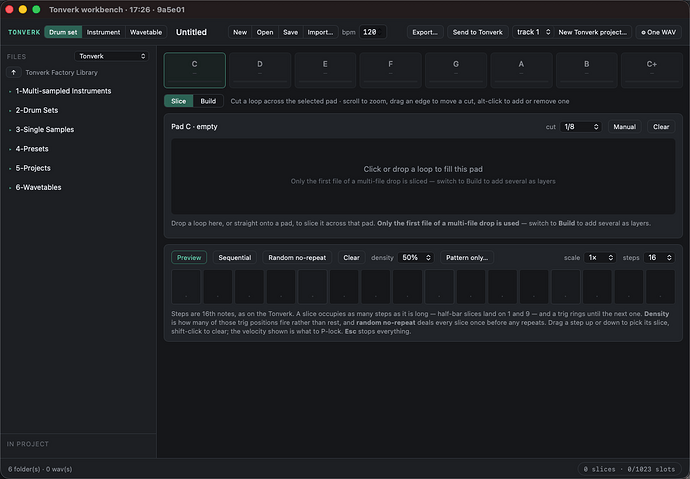Switch to Wavetable mode

click(146, 32)
